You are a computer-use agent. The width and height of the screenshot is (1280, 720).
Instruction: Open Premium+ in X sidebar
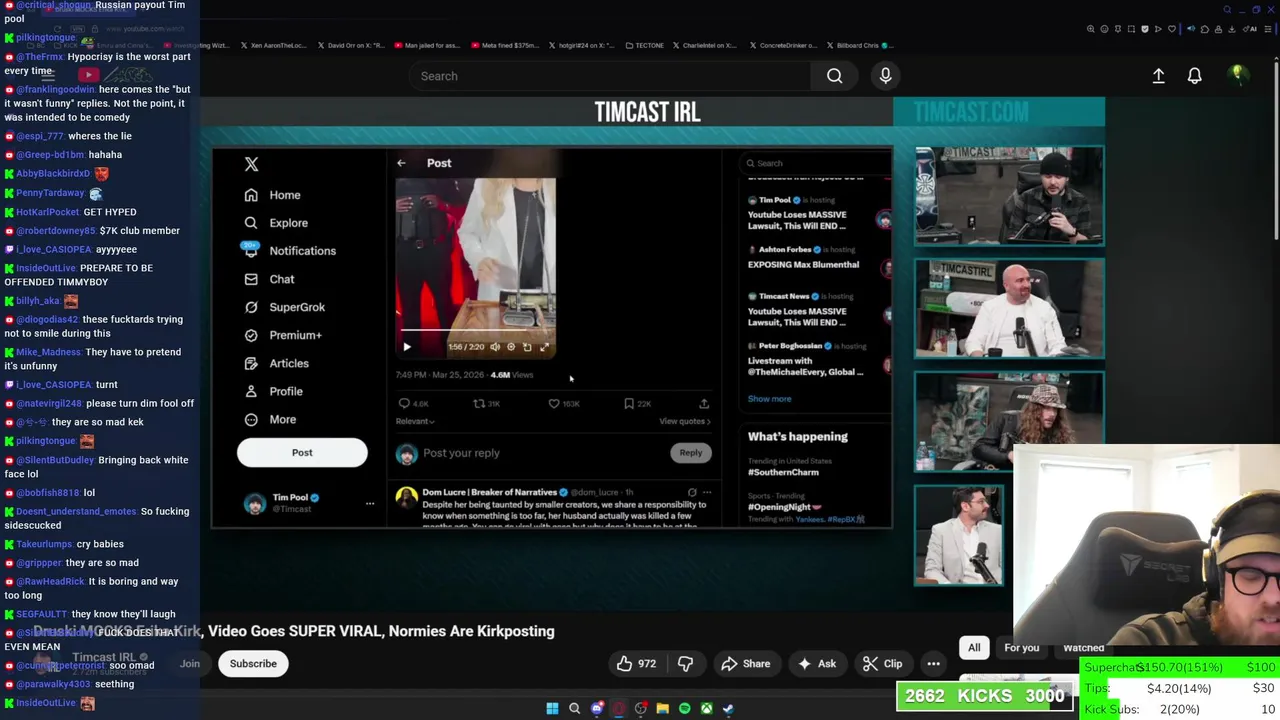point(283,335)
